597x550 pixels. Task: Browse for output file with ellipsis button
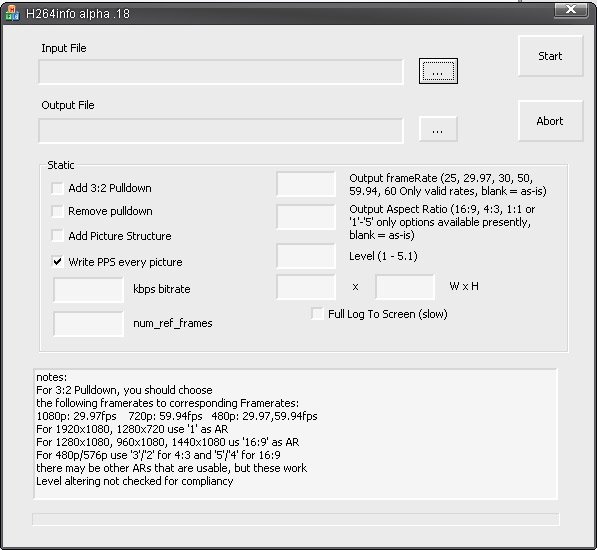438,129
